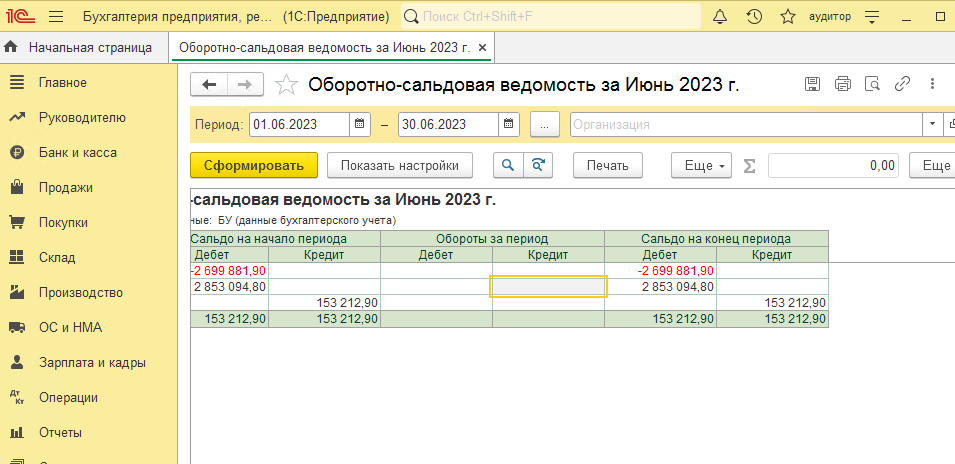The image size is (955, 464).
Task: Click the Печать button
Action: pyautogui.click(x=608, y=165)
